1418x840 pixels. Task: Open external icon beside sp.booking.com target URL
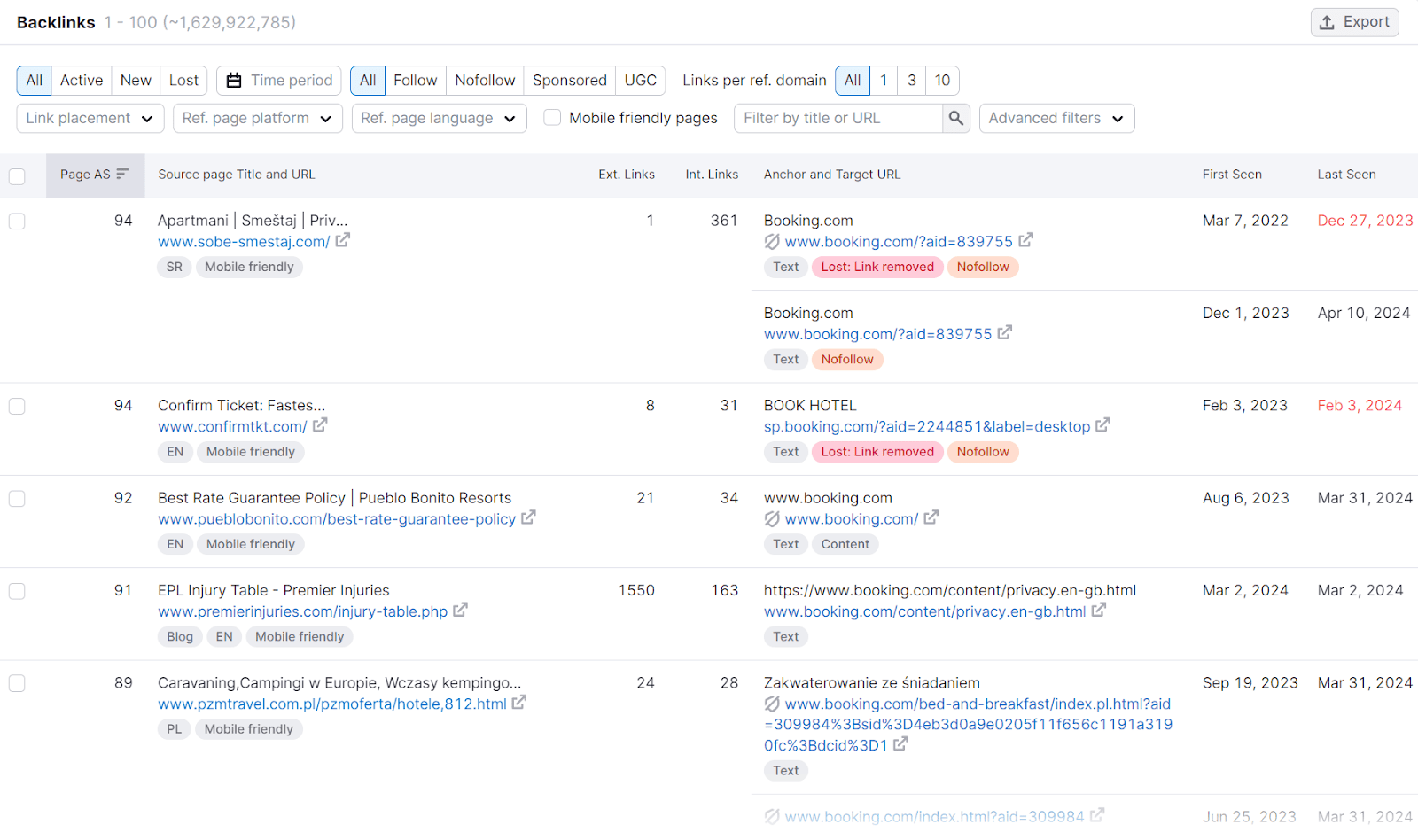(1102, 425)
